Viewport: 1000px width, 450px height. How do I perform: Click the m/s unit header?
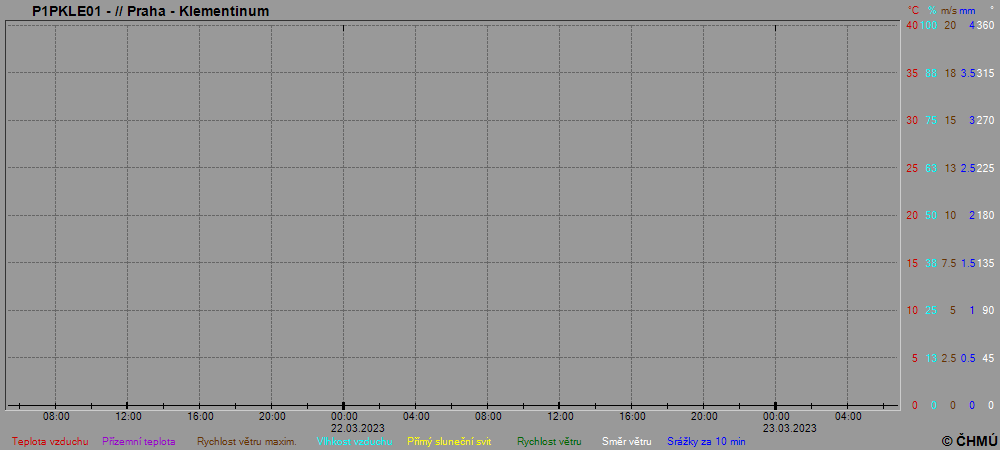(x=948, y=10)
